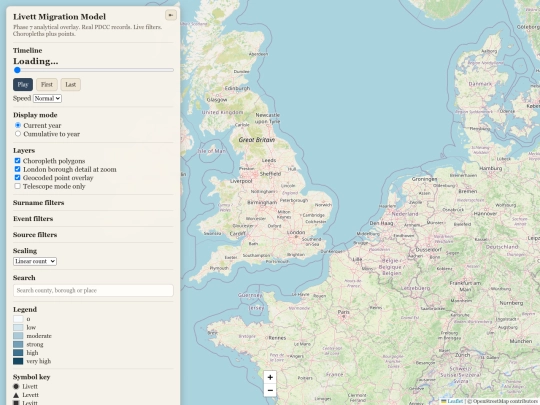
Task: Expand Source filters section
Action: (35, 235)
